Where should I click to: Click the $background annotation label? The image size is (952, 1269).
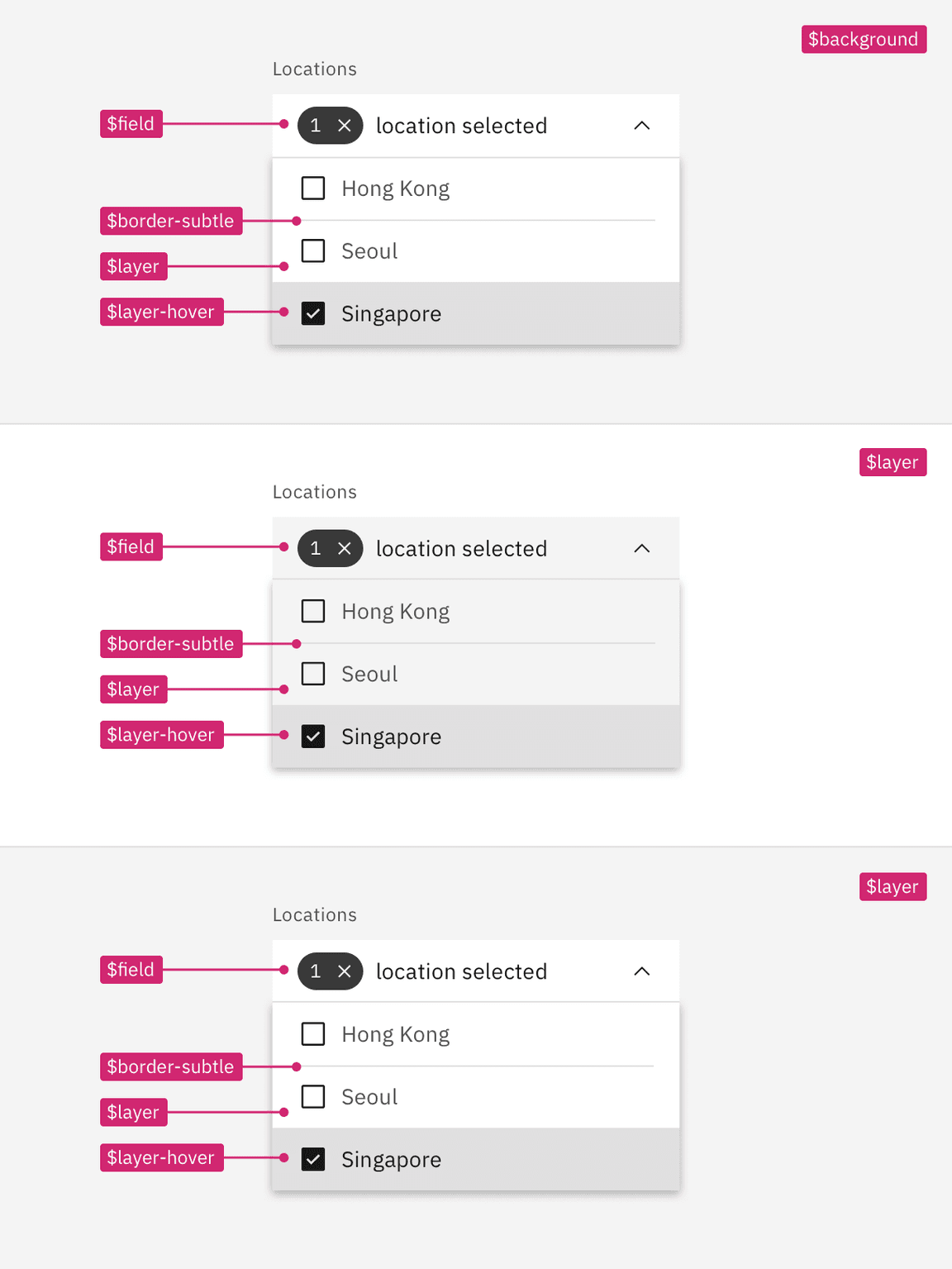[x=863, y=39]
